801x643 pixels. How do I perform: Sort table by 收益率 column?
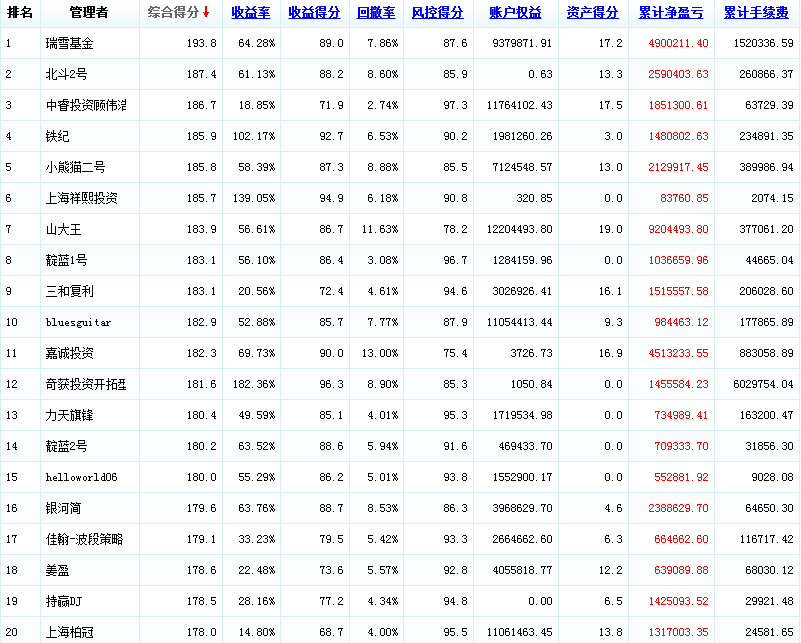[251, 12]
